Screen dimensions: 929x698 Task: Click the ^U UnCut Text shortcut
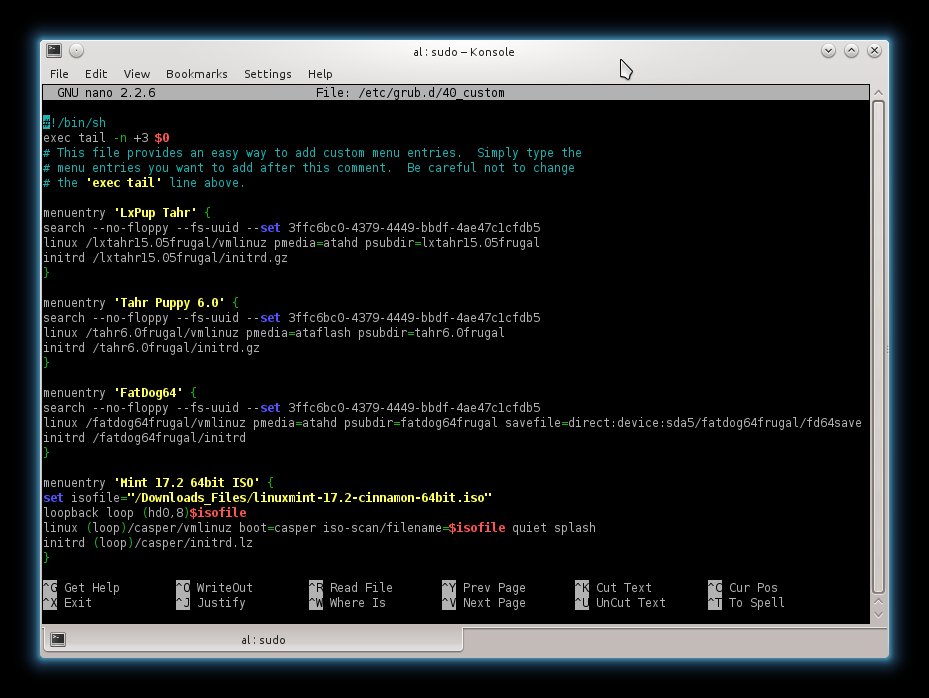pyautogui.click(x=620, y=603)
